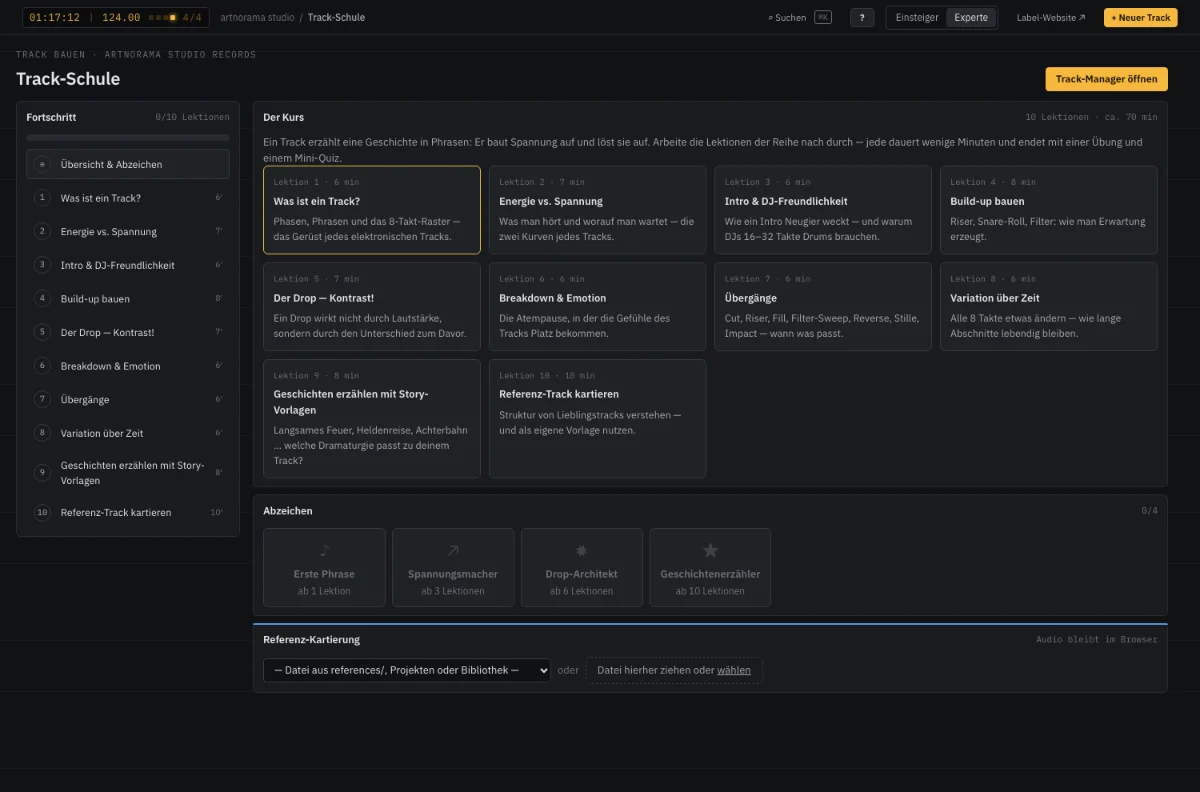Click the number 10 circle in the lesson sidebar
The height and width of the screenshot is (792, 1200).
(42, 512)
